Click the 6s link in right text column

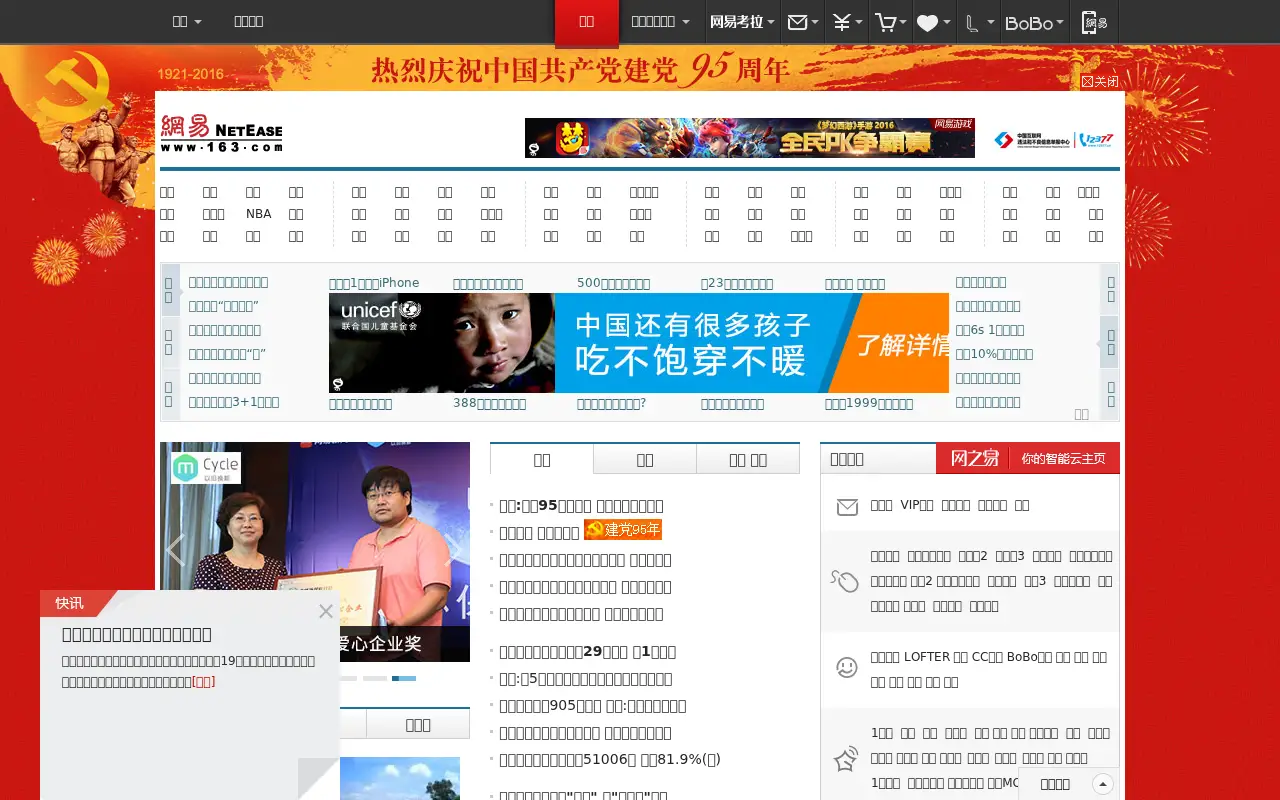[x=990, y=330]
